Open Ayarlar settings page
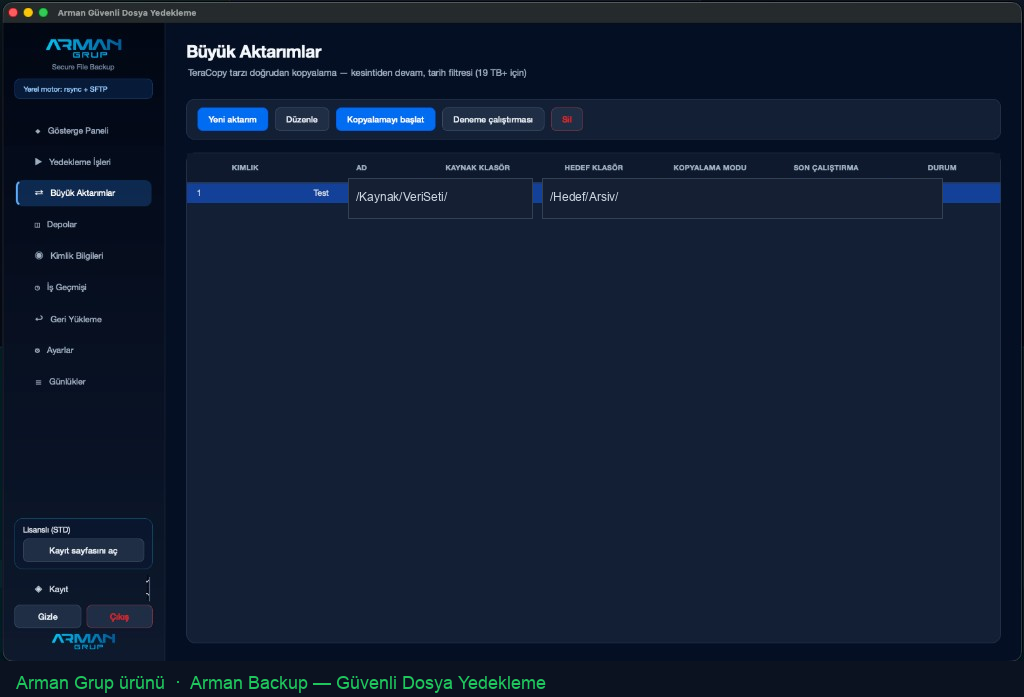The height and width of the screenshot is (697, 1024). tap(84, 350)
